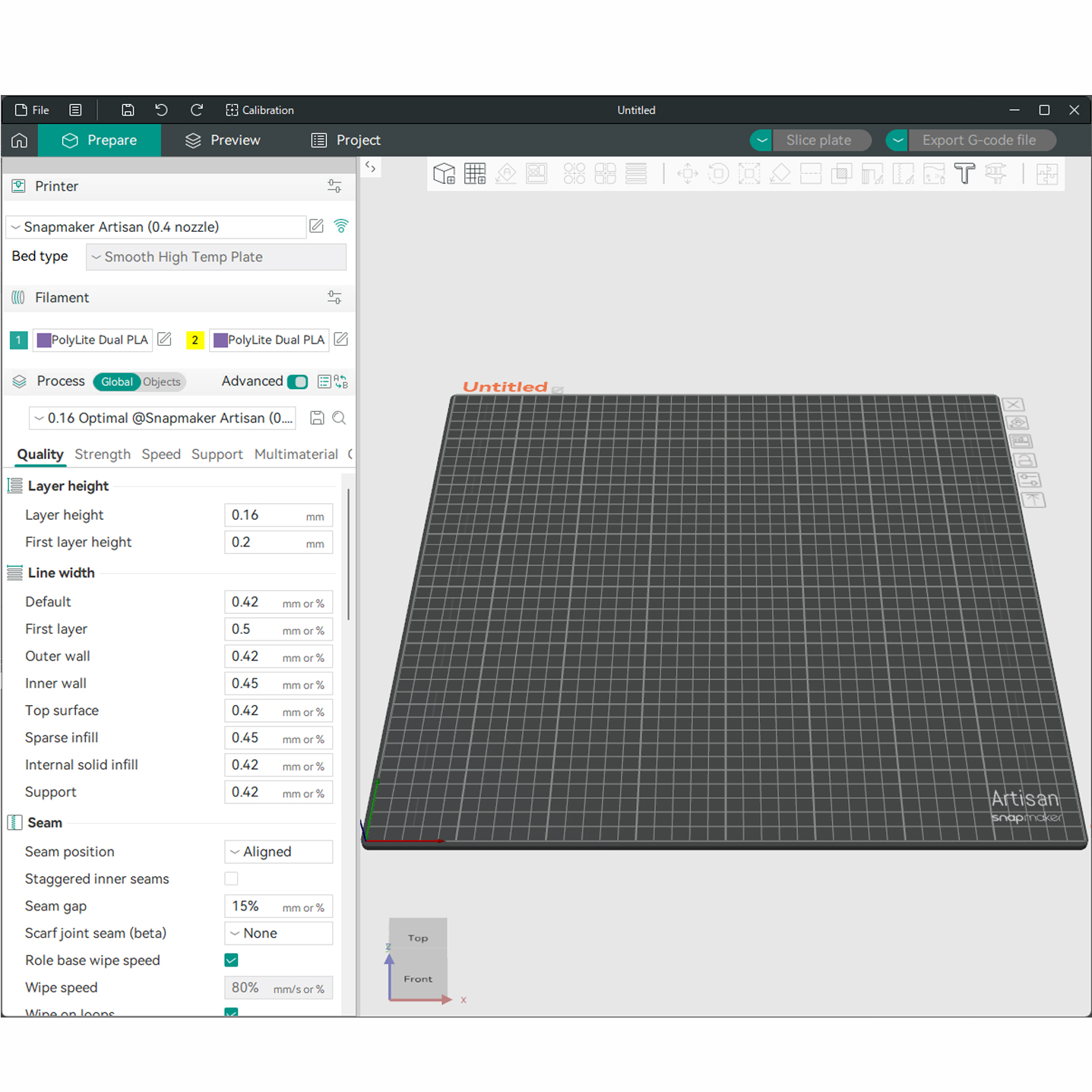
Task: Search process settings magnifier icon
Action: [339, 417]
